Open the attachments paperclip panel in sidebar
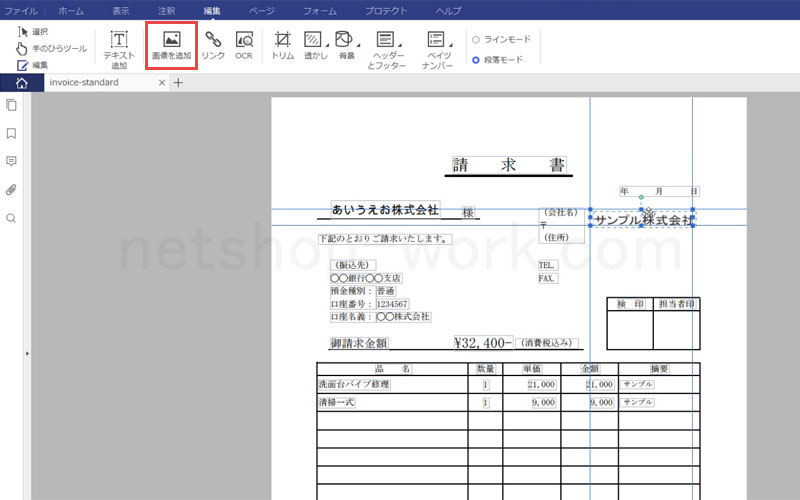 pyautogui.click(x=11, y=189)
